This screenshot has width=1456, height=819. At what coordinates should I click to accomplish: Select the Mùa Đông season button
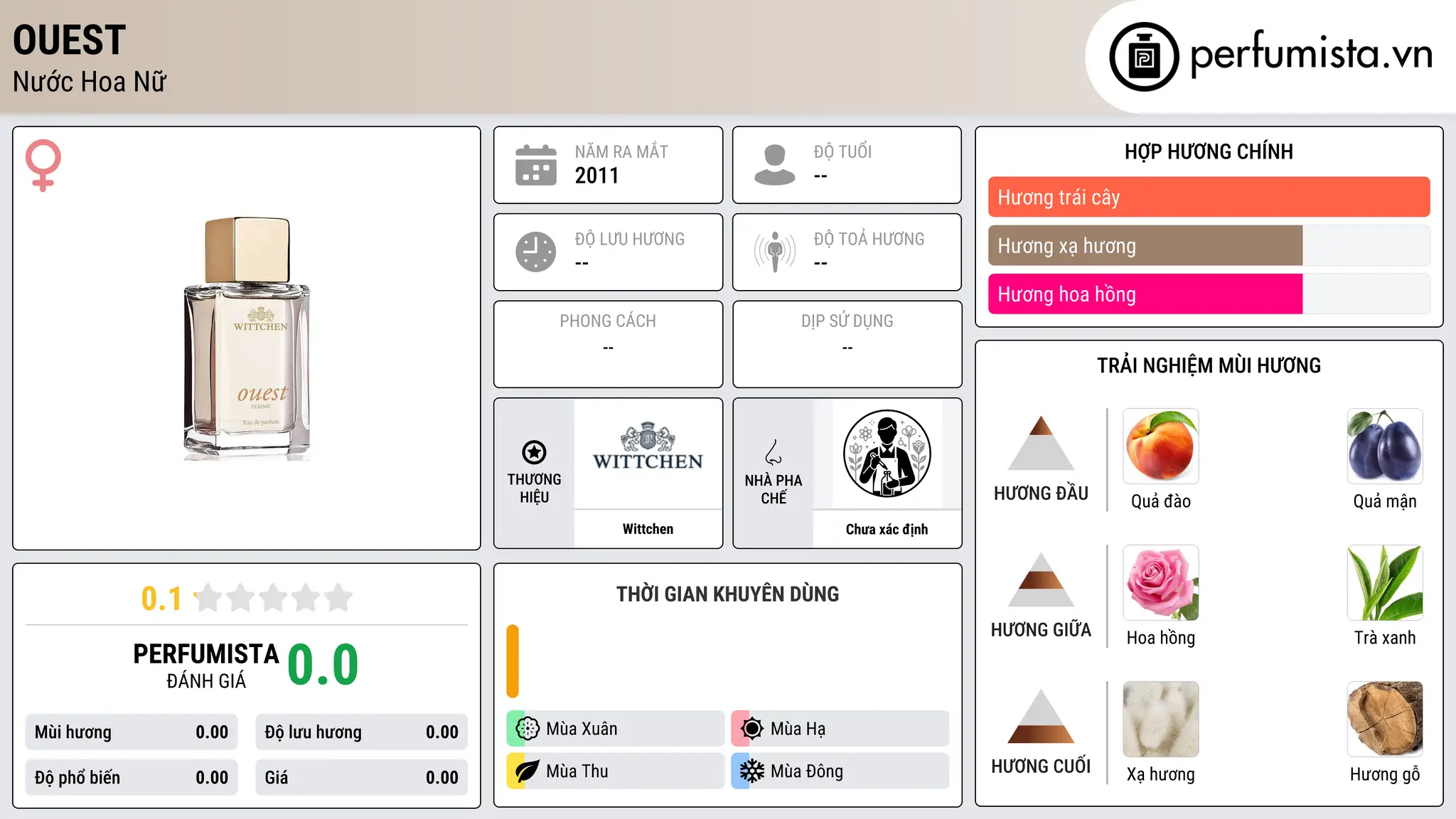click(x=840, y=771)
